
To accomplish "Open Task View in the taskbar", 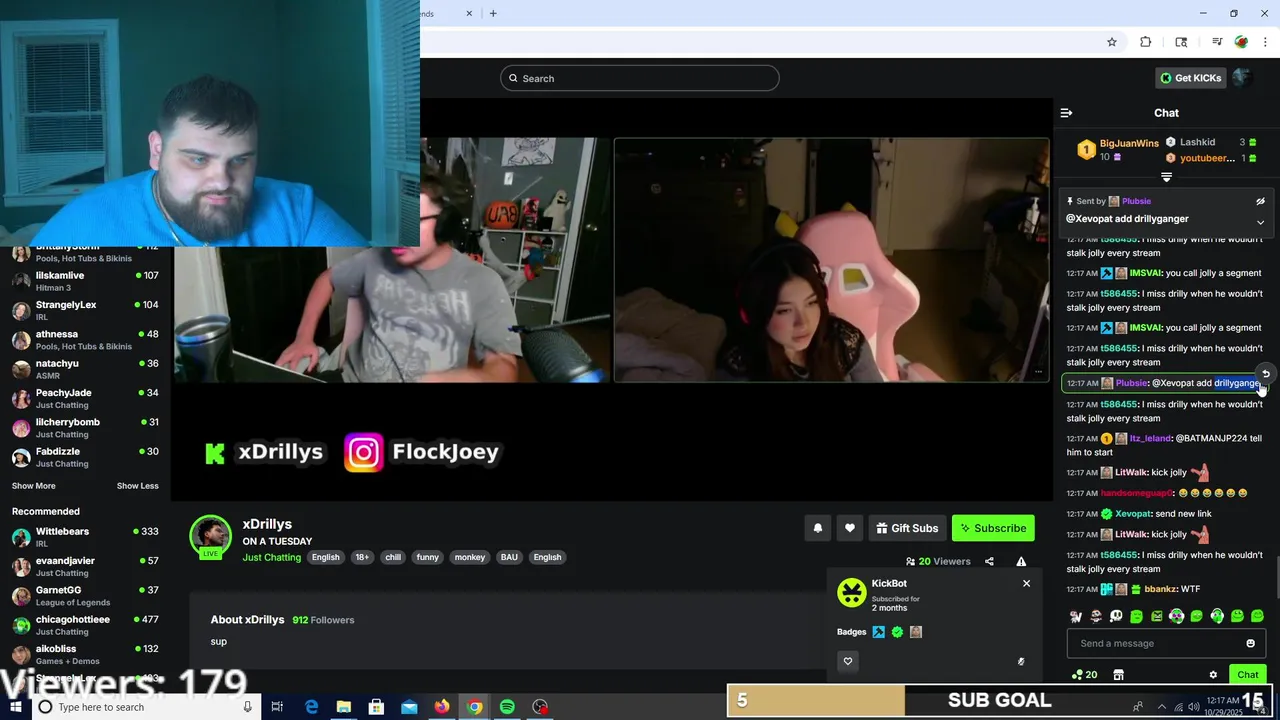I will (x=277, y=707).
